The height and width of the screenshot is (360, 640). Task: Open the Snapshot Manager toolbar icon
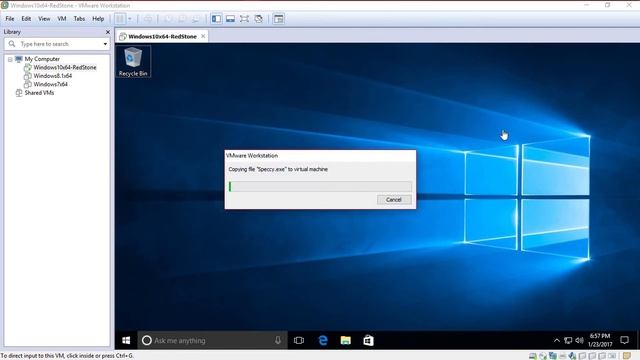click(196, 19)
